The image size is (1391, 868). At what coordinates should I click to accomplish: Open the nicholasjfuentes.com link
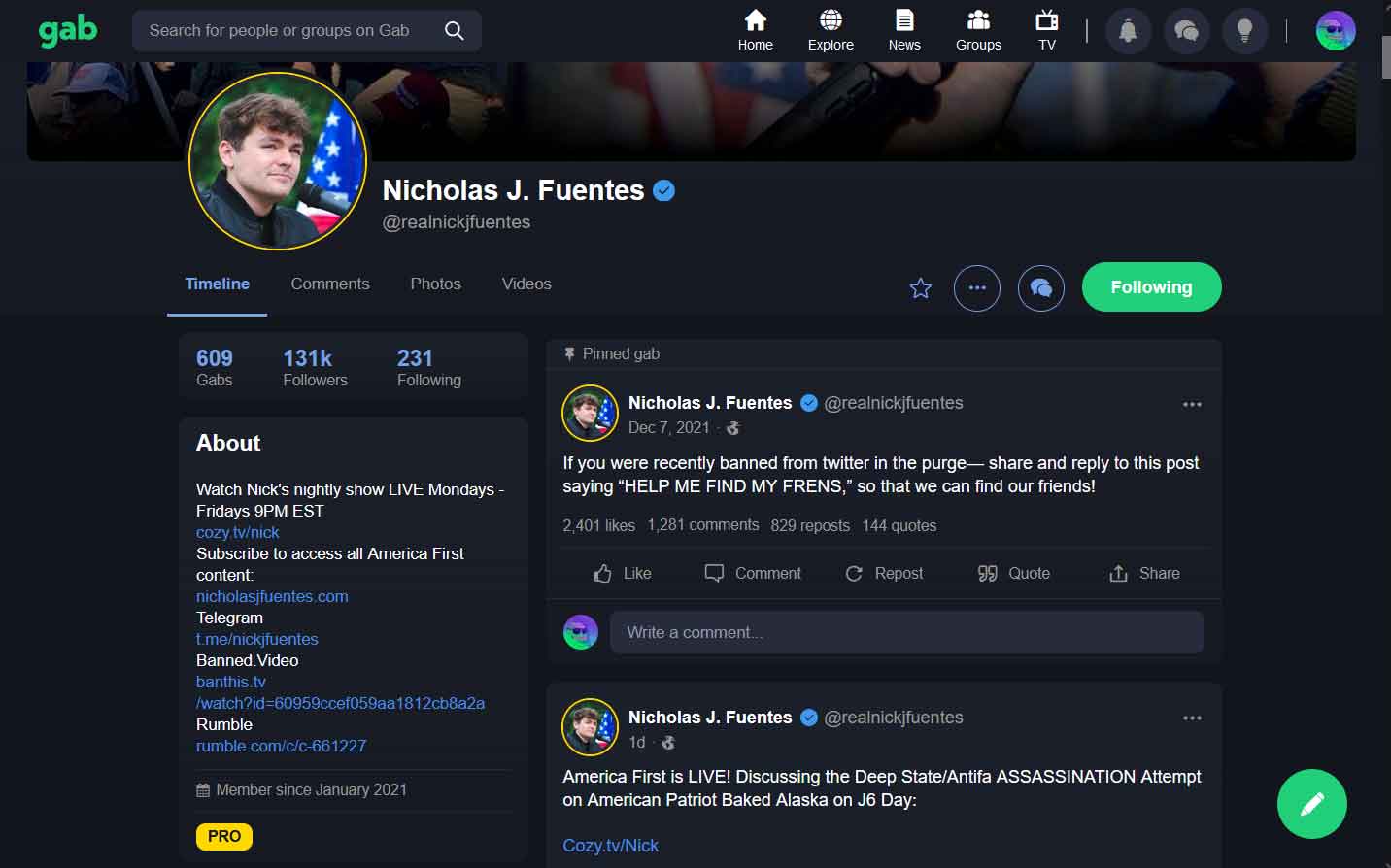pyautogui.click(x=272, y=597)
